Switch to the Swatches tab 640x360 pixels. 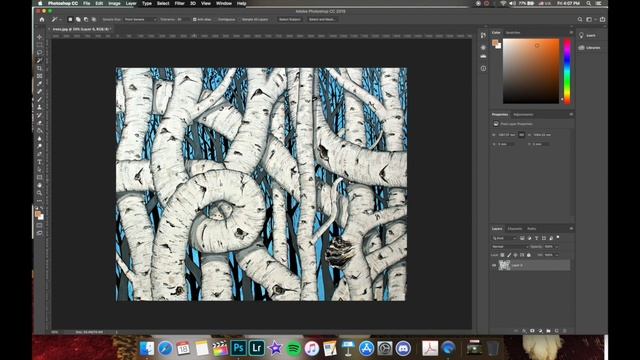[513, 33]
